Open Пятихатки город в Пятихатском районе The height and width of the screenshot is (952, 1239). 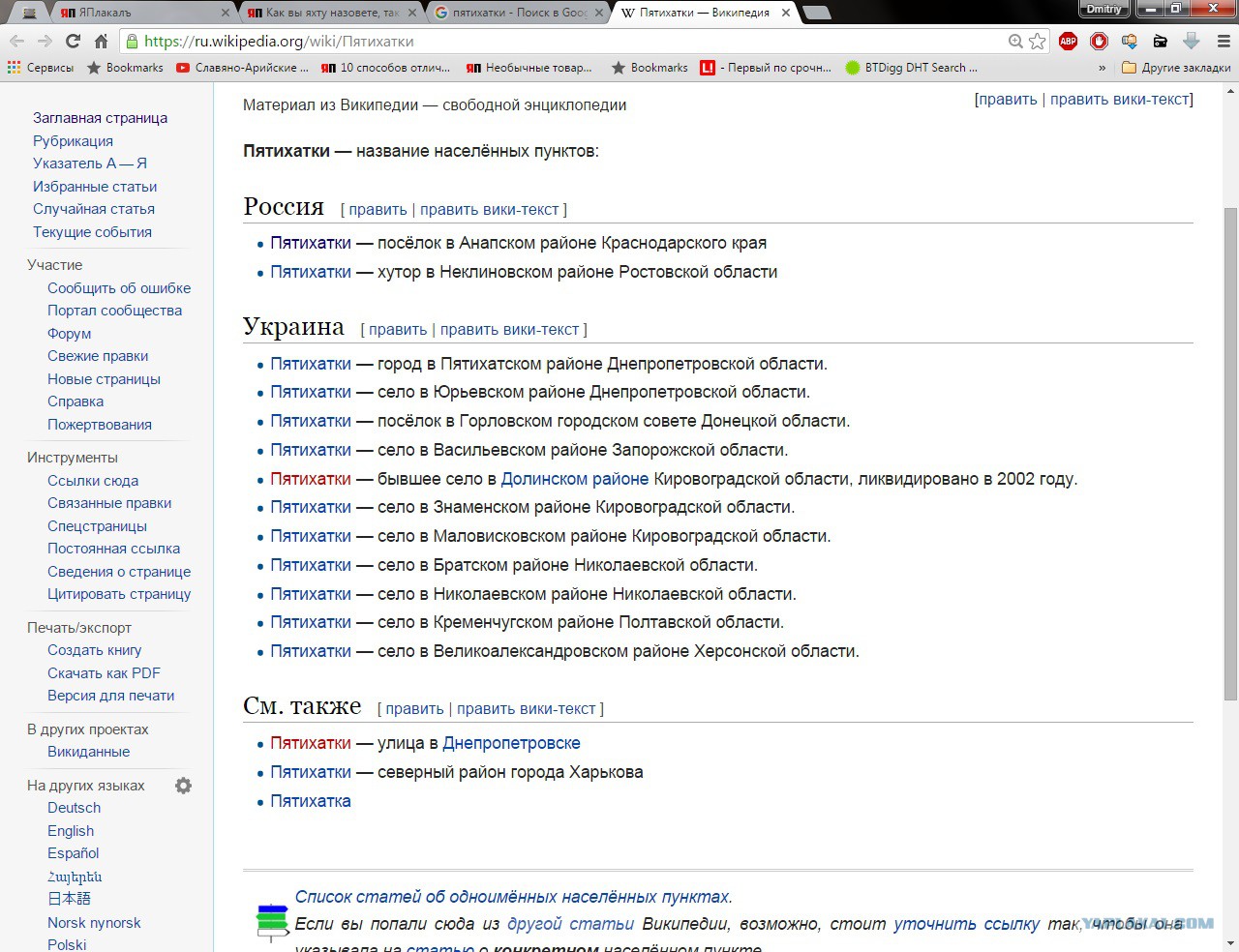311,365
